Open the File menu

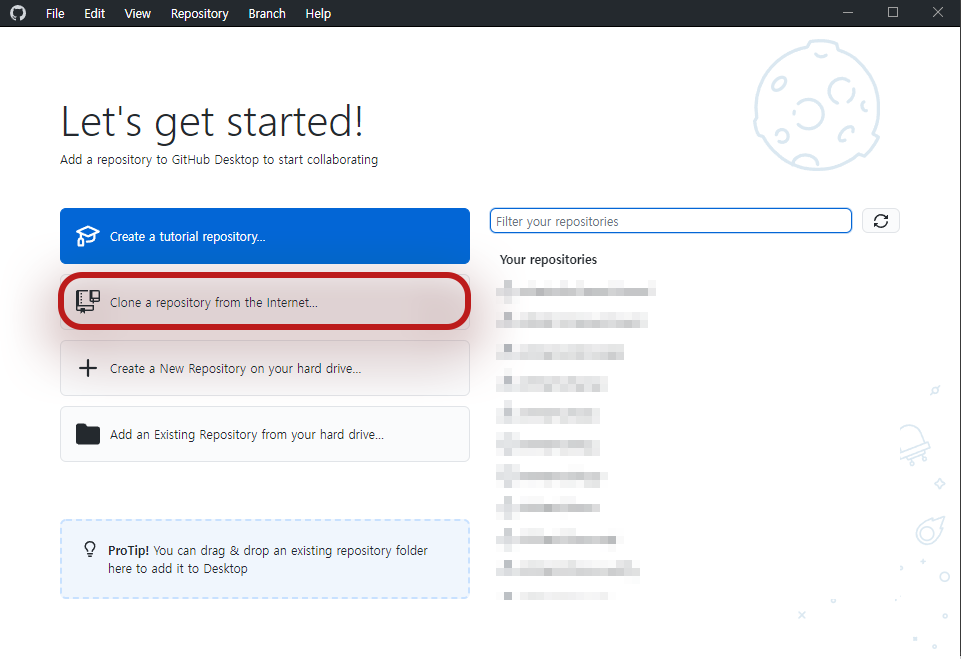55,13
